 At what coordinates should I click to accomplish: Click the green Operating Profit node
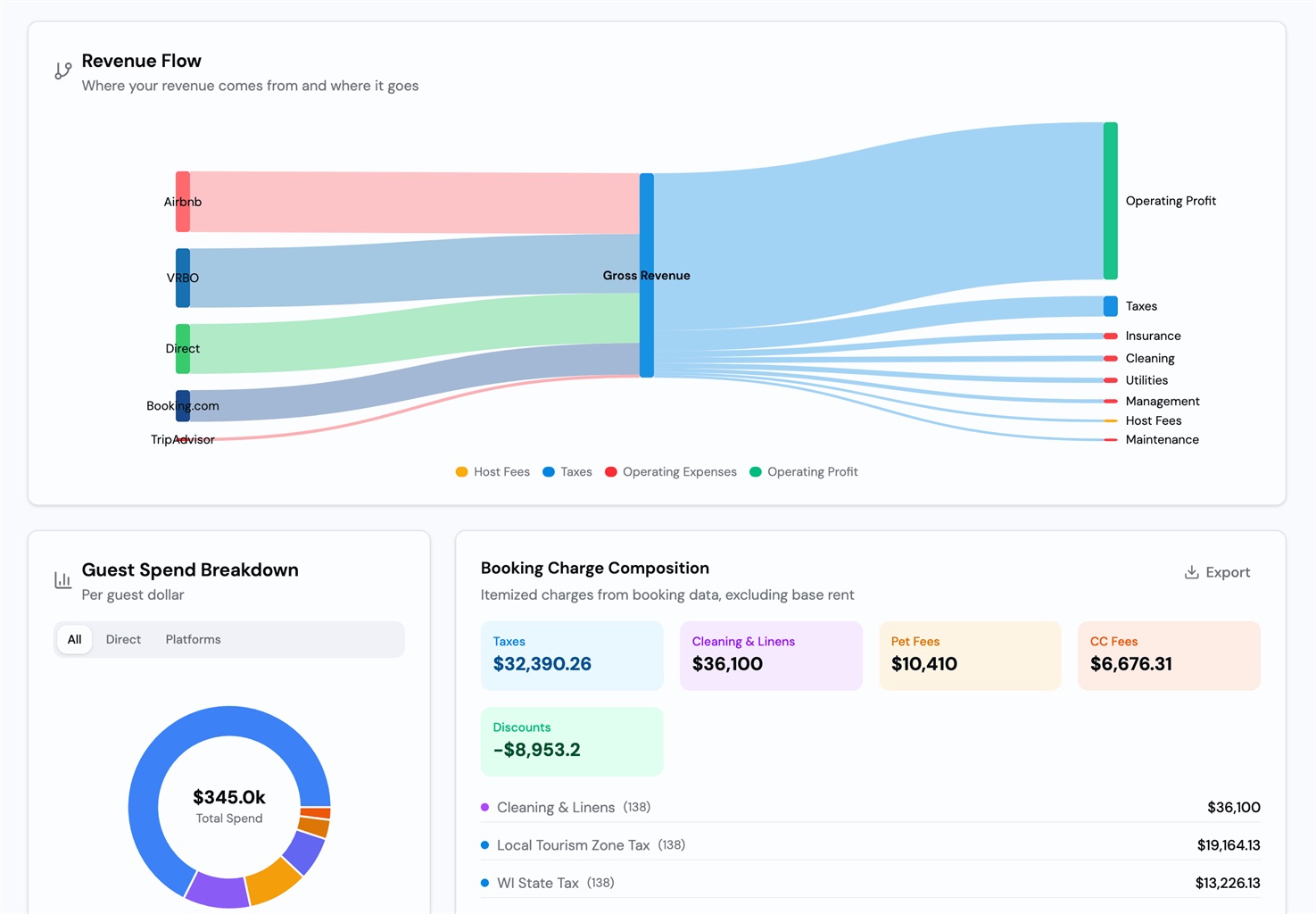pos(1110,201)
